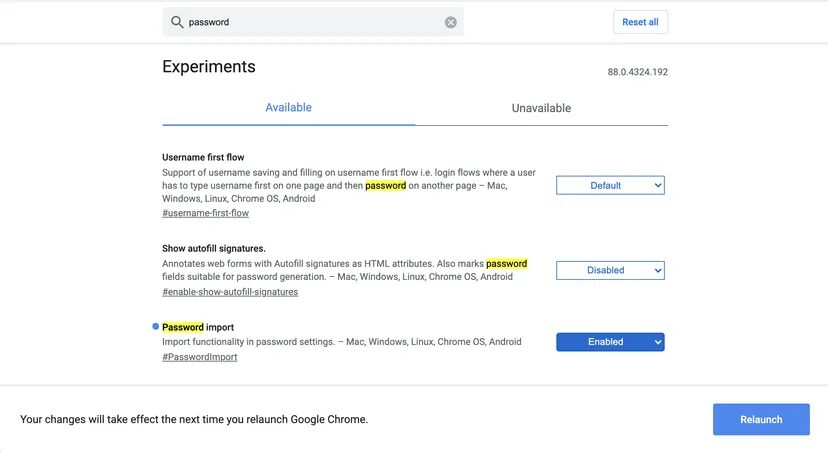Click the Experiments page heading
Viewport: 828px width, 452px height.
coord(209,67)
